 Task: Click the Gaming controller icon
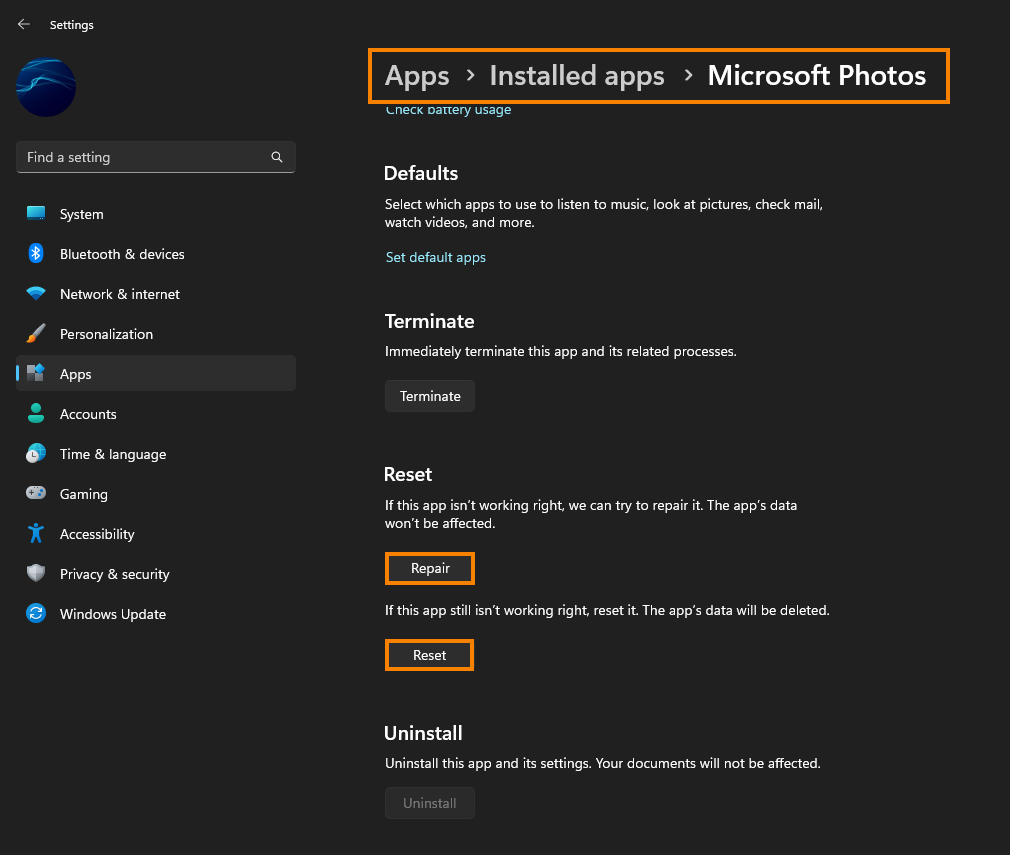[x=36, y=493]
